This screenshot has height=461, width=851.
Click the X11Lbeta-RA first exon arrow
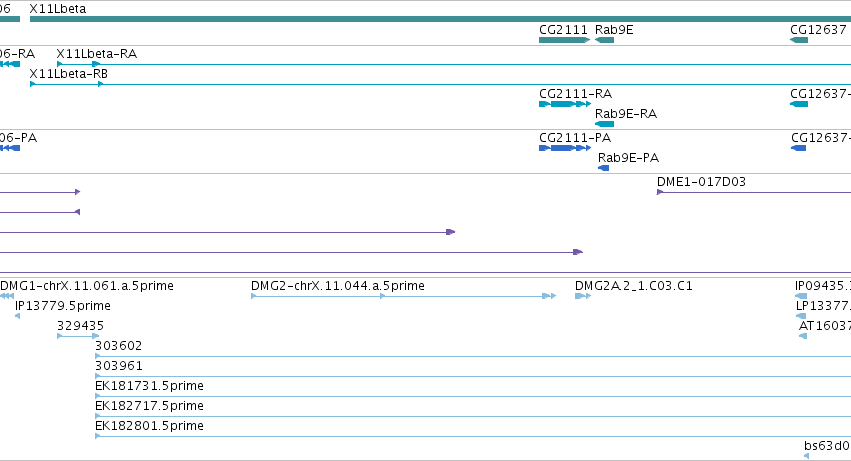click(60, 64)
